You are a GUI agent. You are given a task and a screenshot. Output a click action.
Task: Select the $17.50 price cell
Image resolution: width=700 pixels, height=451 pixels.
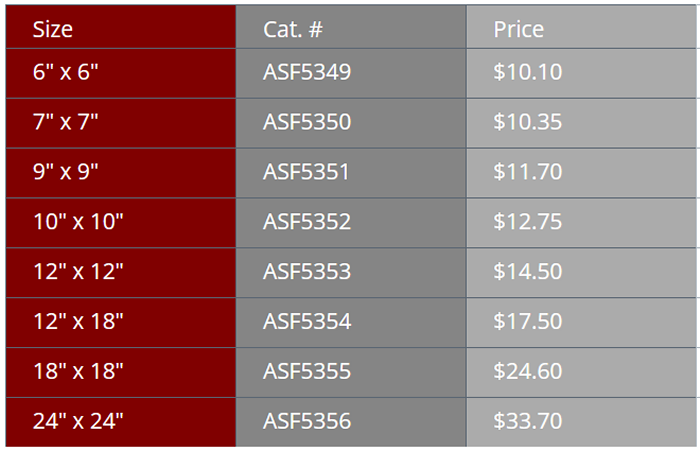pos(528,322)
